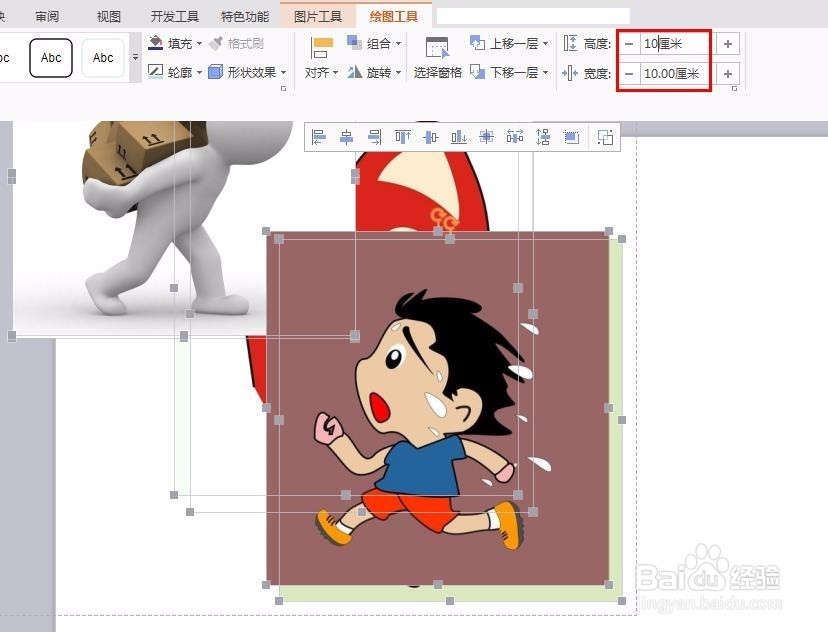Click the 宽度 10.00厘米 input field
828x632 pixels.
[x=673, y=73]
